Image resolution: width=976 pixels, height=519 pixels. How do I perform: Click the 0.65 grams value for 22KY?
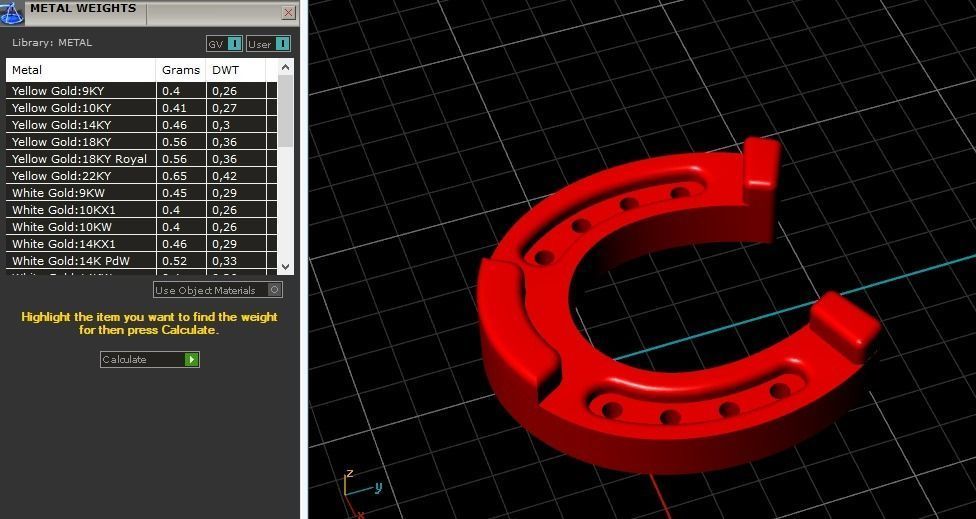pyautogui.click(x=174, y=176)
